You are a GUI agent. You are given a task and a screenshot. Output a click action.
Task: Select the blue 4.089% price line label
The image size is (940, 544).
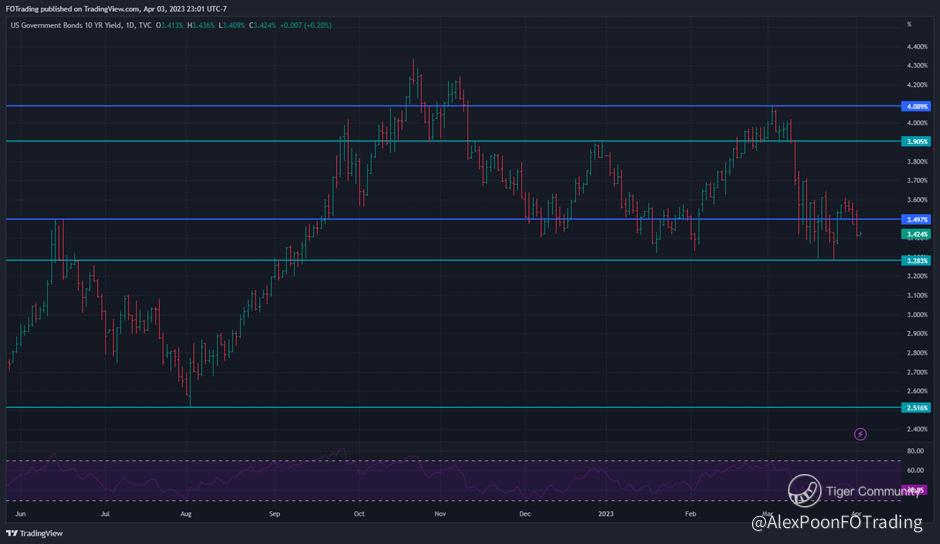click(x=916, y=106)
